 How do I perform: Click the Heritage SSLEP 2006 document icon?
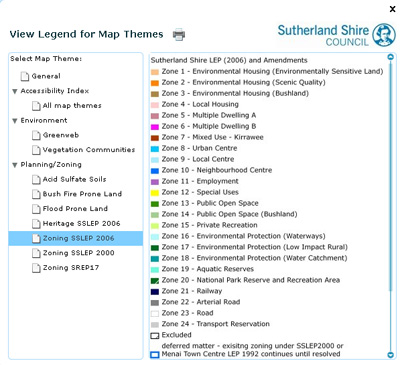coord(36,223)
